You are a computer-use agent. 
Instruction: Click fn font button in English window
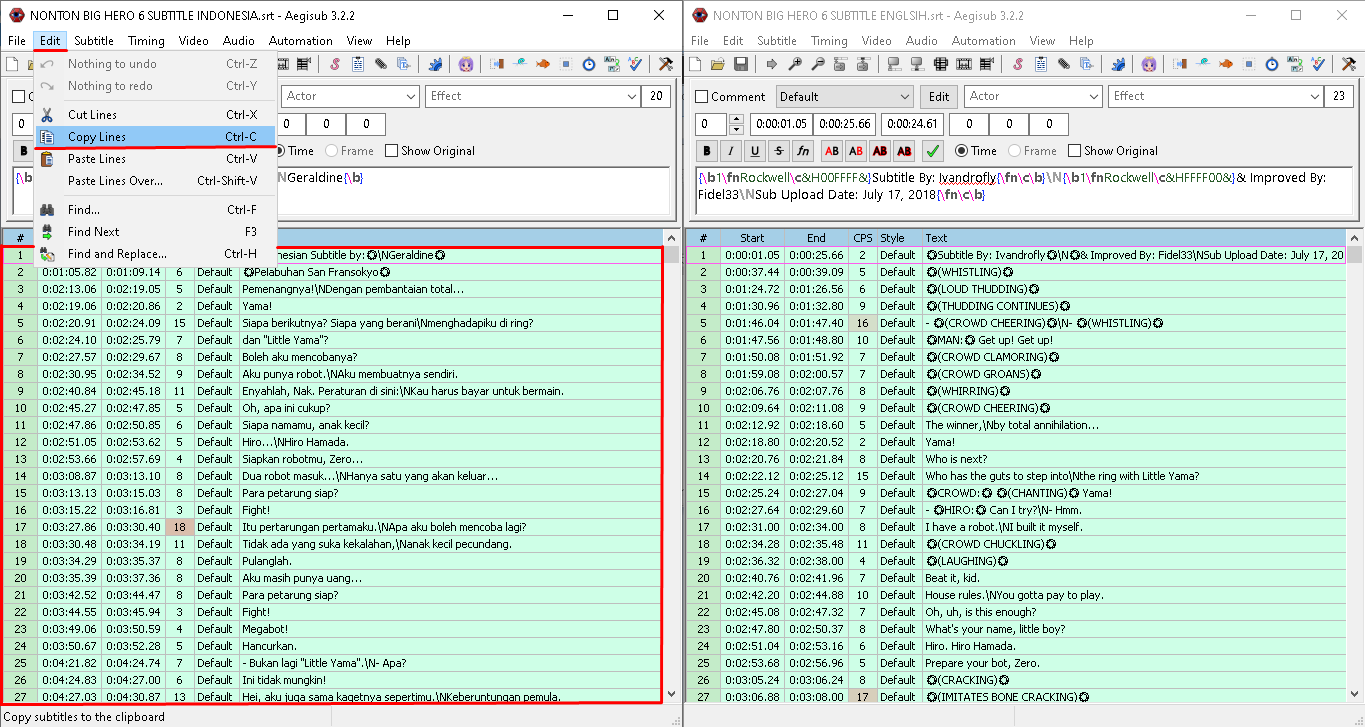click(x=803, y=151)
